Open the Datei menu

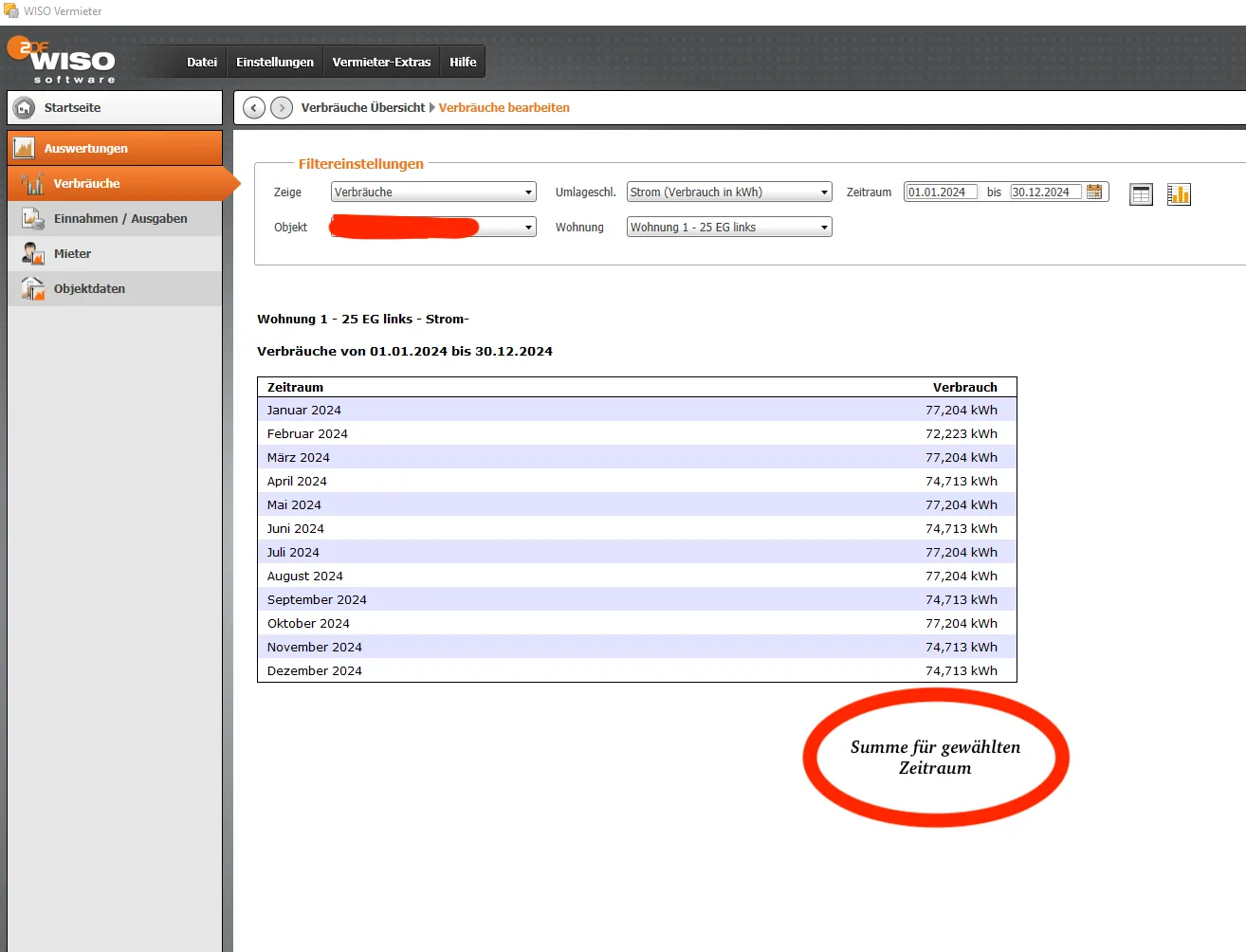pyautogui.click(x=202, y=63)
